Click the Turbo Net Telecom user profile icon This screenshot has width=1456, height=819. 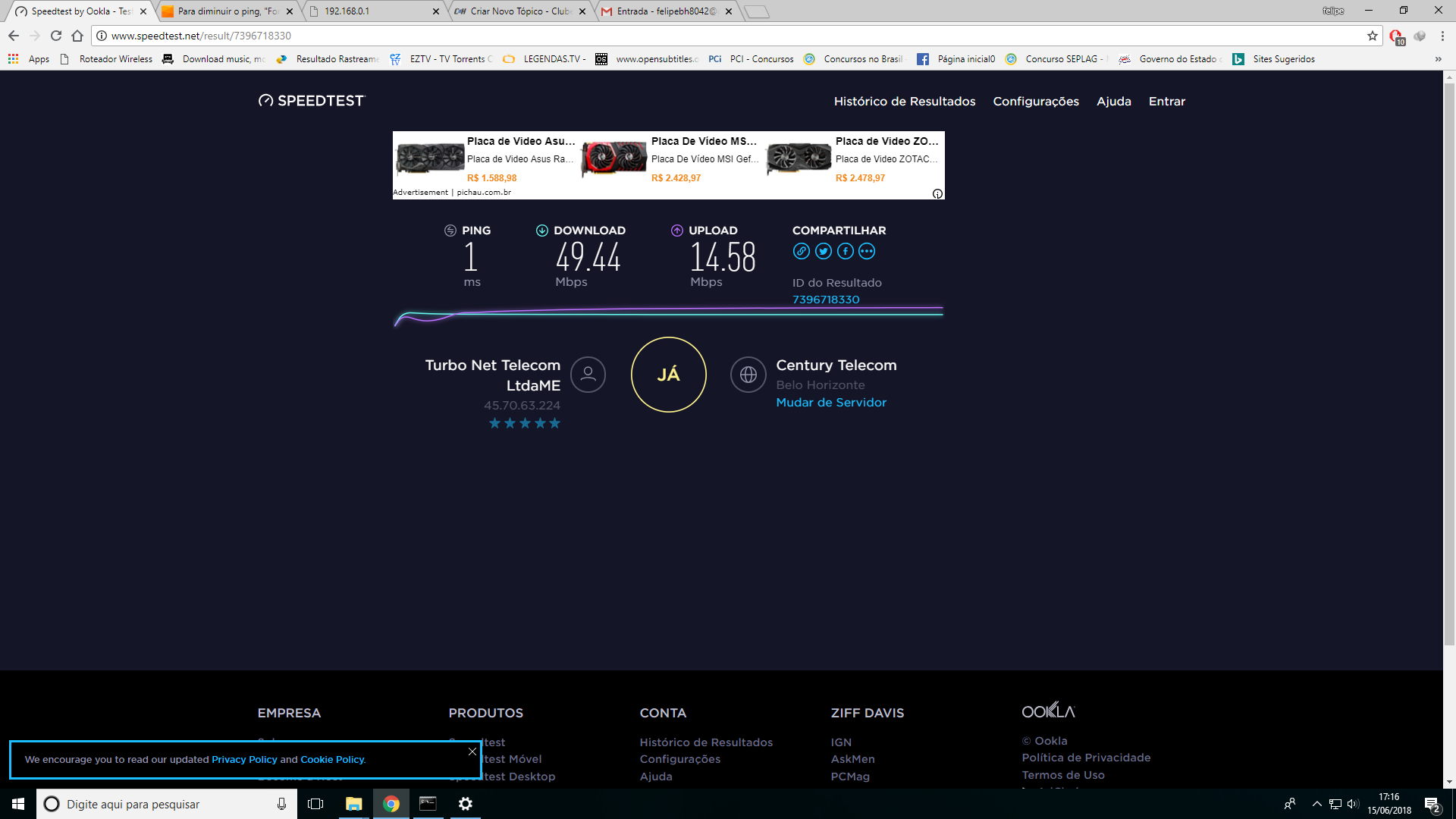tap(588, 375)
